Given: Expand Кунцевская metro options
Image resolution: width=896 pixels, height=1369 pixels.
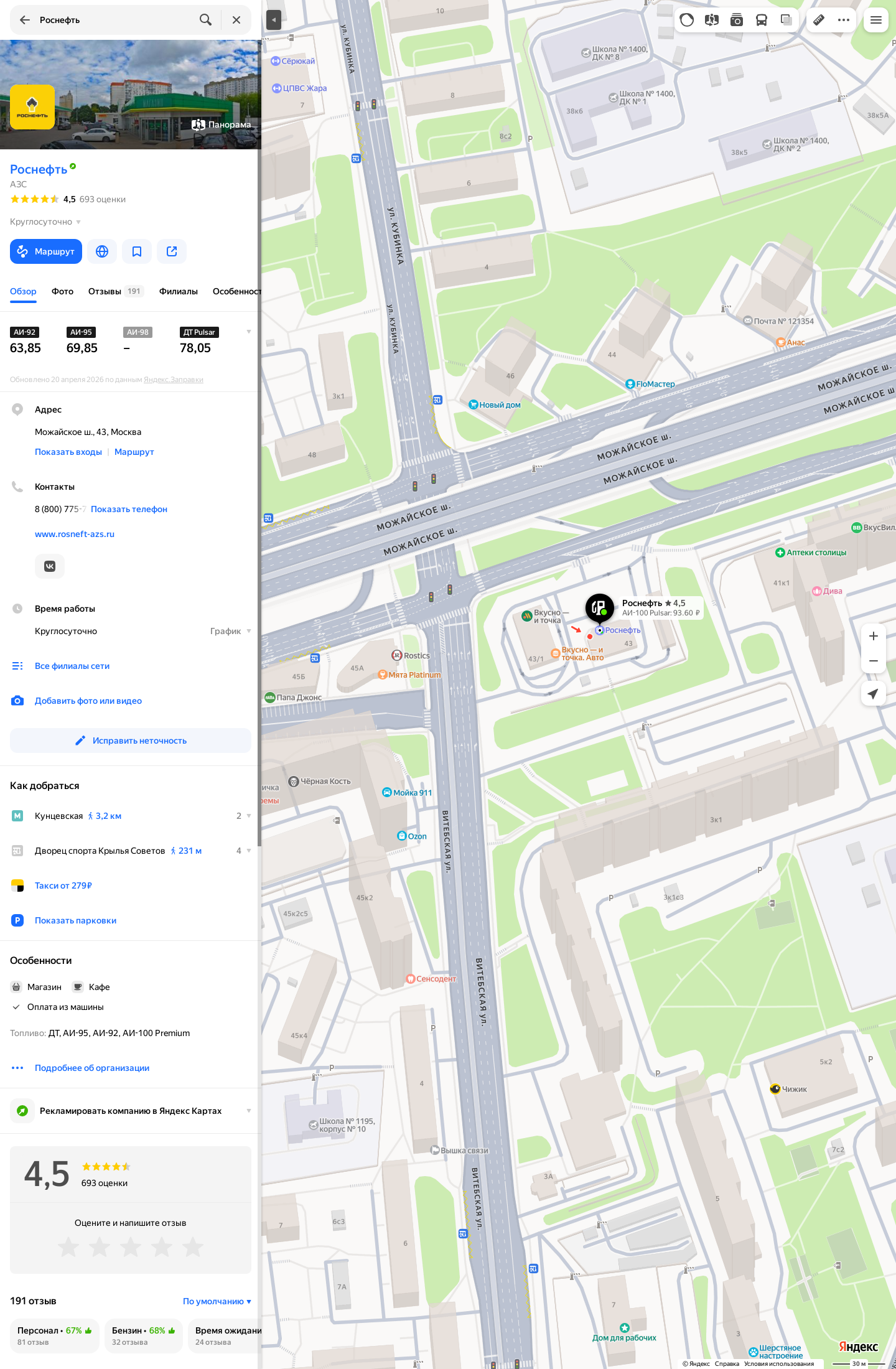Looking at the screenshot, I should [x=244, y=816].
